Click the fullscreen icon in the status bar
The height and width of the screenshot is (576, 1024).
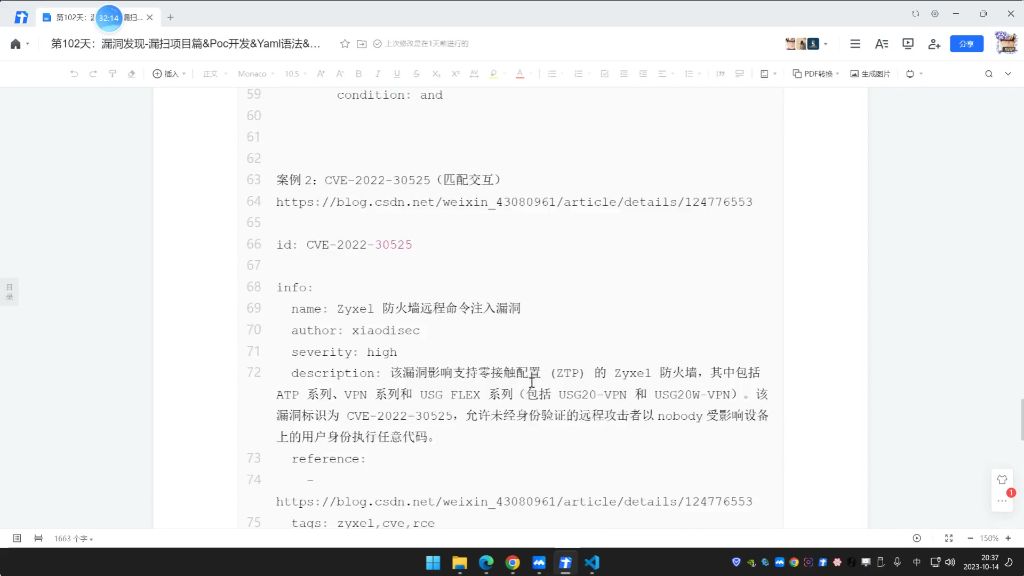[x=948, y=538]
